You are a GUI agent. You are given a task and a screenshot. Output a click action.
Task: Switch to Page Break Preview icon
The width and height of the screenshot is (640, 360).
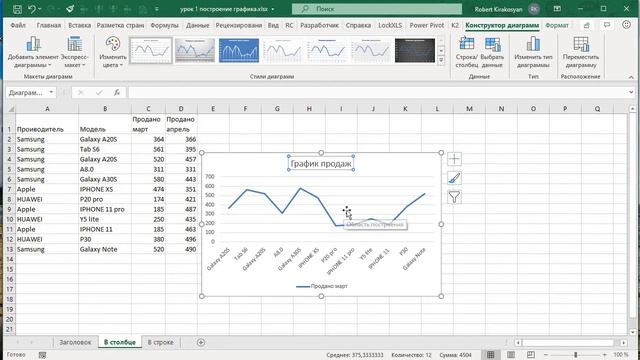point(531,355)
